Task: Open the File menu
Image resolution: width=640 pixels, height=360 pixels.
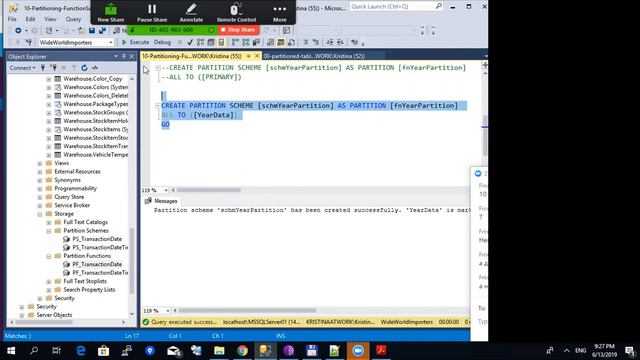Action: pos(12,19)
